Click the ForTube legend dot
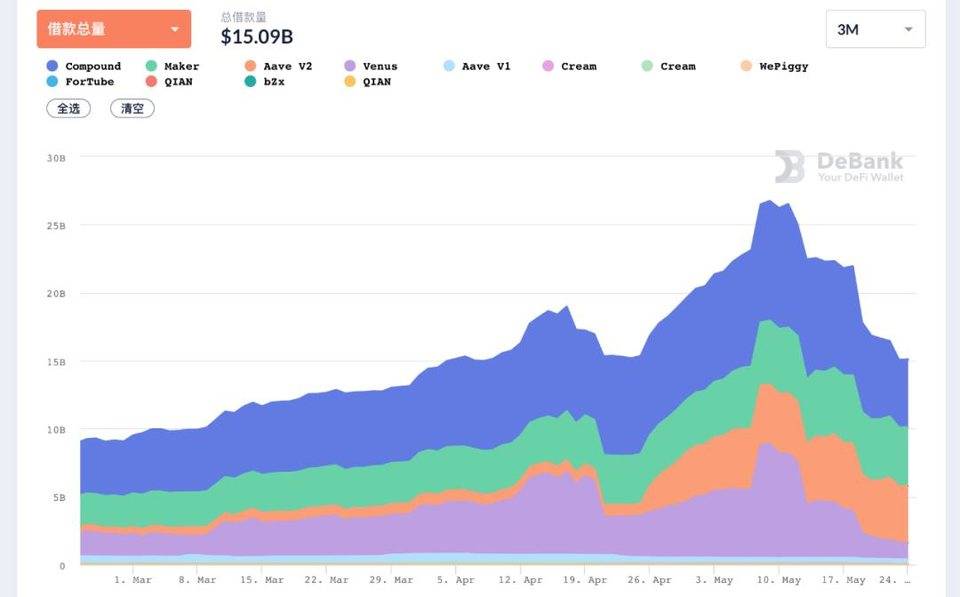960x597 pixels. (52, 82)
